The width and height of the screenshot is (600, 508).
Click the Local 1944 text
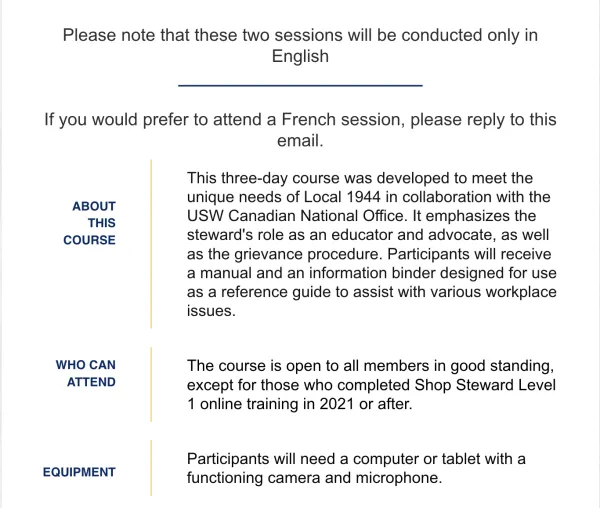[x=342, y=197]
